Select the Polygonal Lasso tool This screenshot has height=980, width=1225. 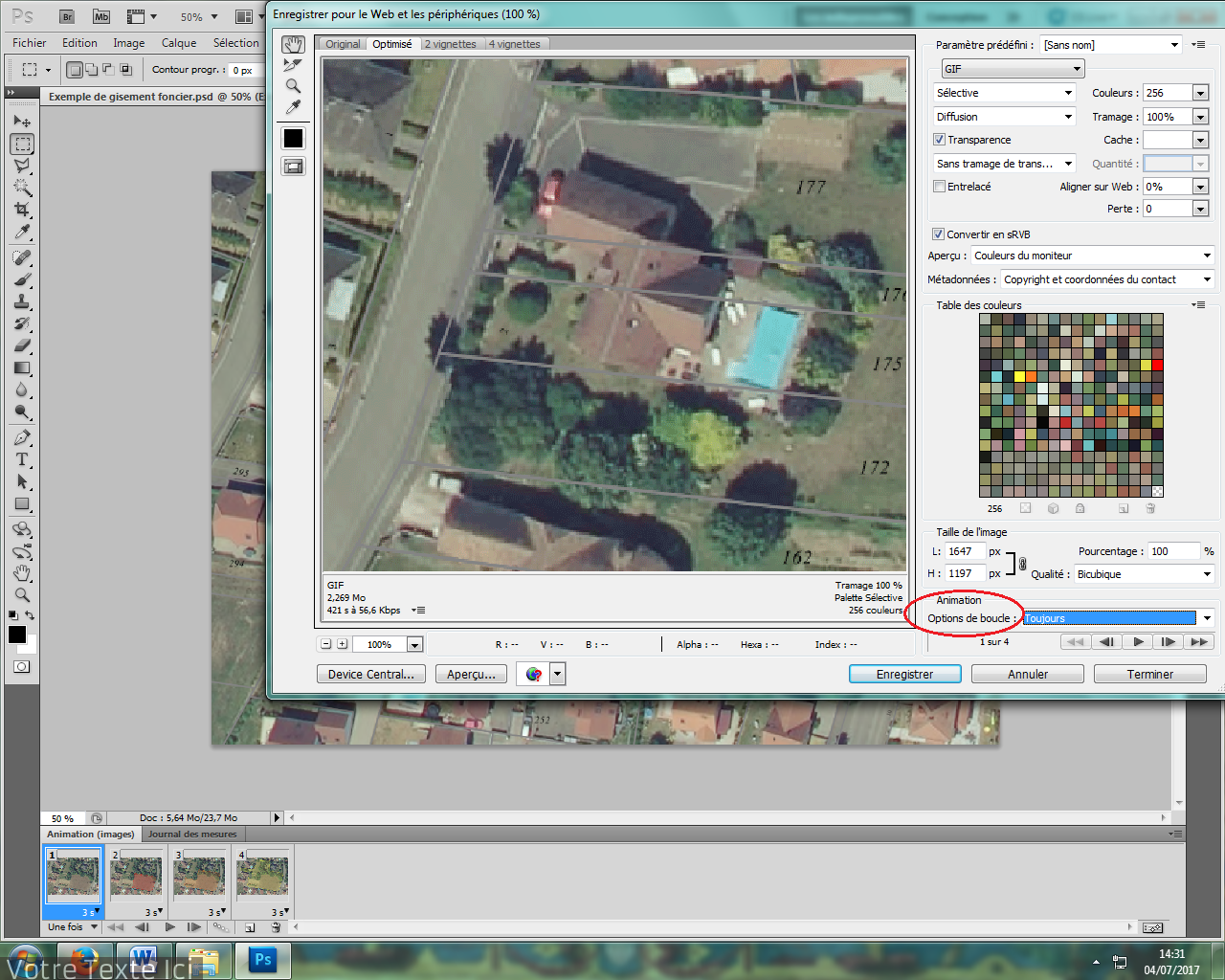click(x=22, y=166)
